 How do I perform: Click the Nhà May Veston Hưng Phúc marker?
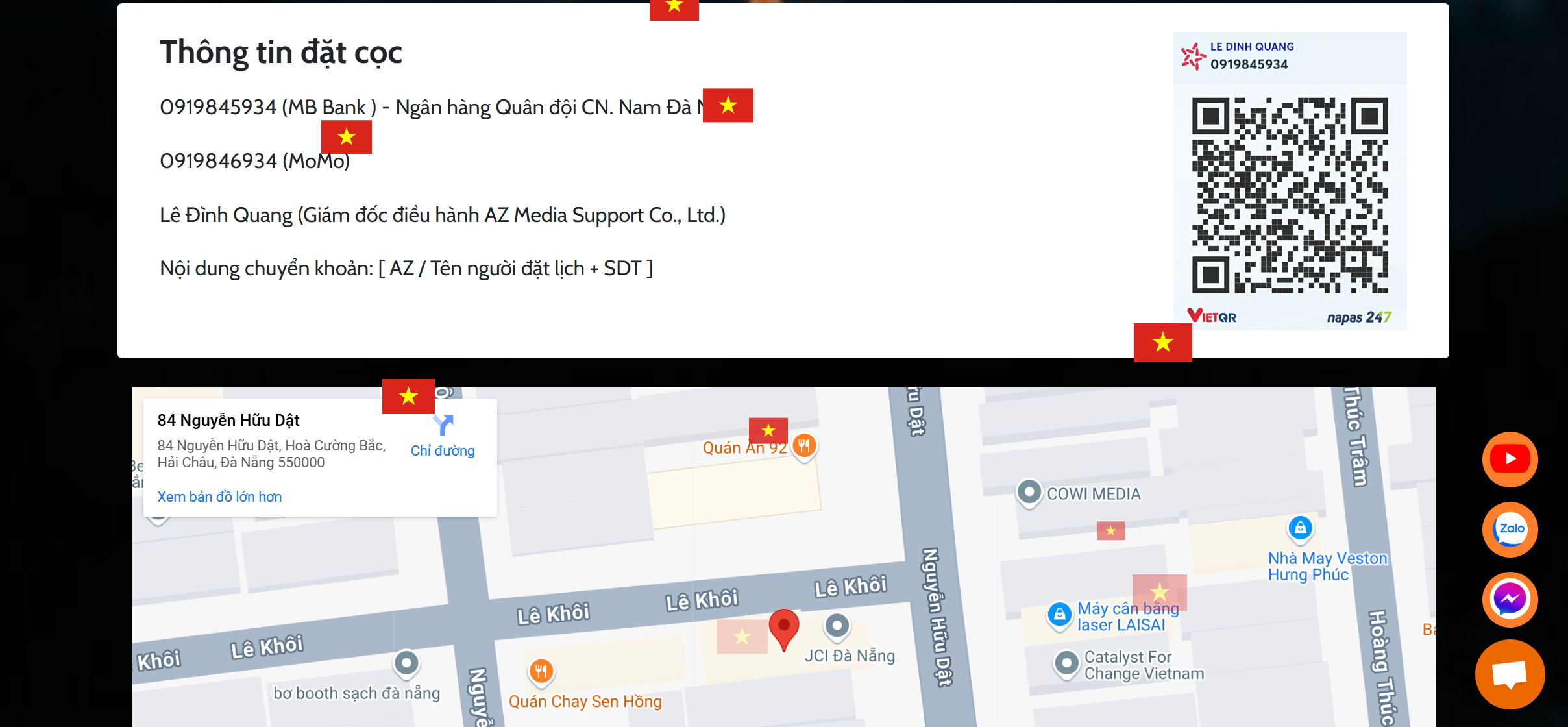1300,529
